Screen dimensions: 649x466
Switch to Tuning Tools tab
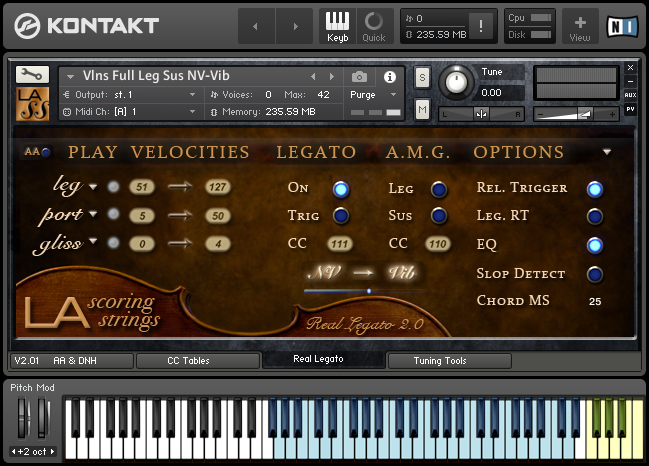click(449, 360)
